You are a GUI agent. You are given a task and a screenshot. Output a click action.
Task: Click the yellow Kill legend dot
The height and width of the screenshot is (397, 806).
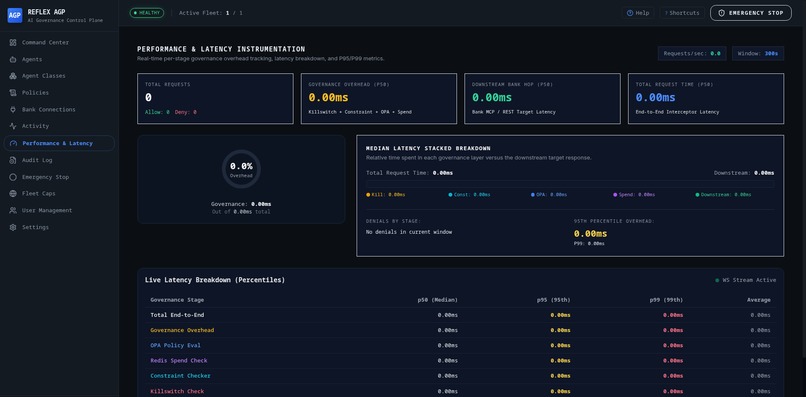368,195
